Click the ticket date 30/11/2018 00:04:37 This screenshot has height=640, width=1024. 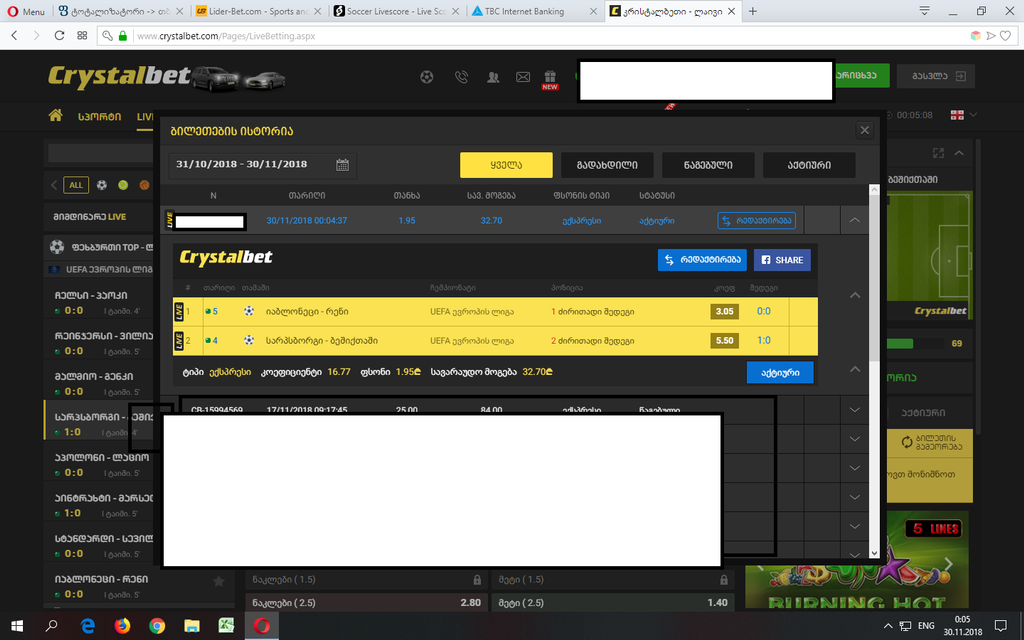pos(306,221)
